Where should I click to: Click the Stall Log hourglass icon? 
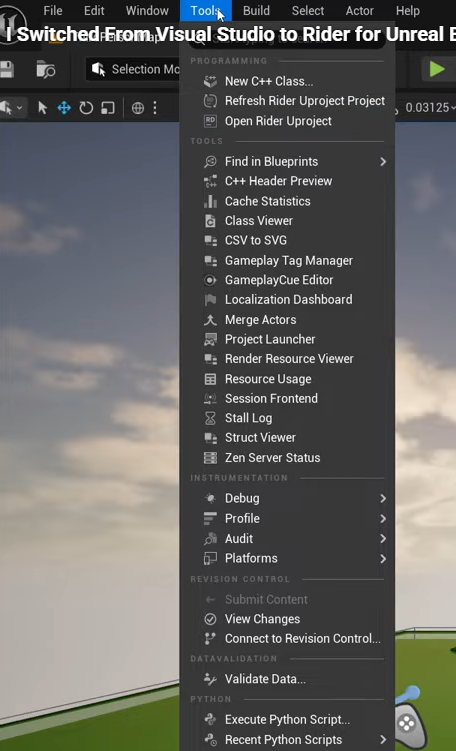click(x=210, y=418)
